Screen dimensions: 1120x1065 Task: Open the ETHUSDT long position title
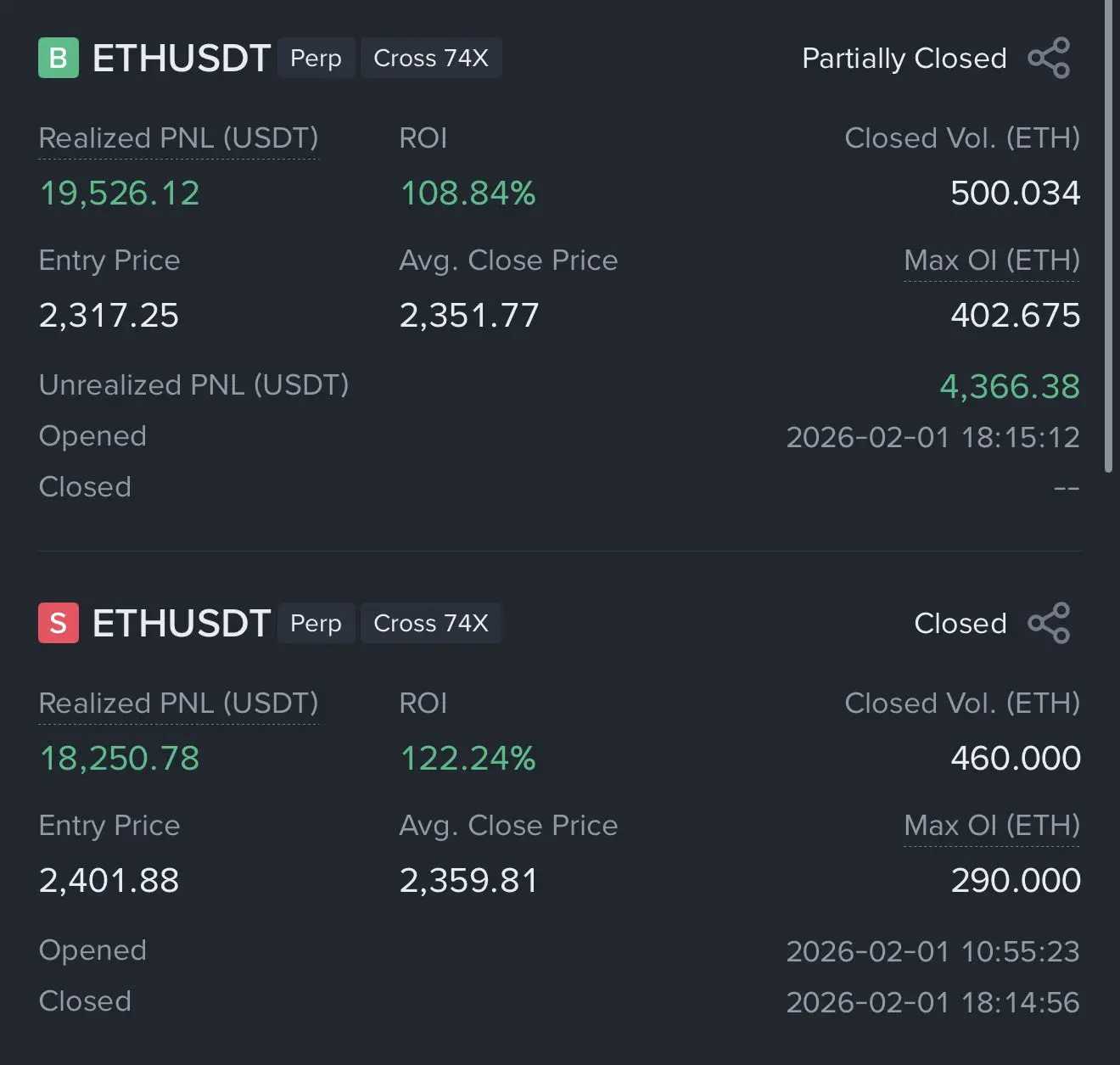181,58
